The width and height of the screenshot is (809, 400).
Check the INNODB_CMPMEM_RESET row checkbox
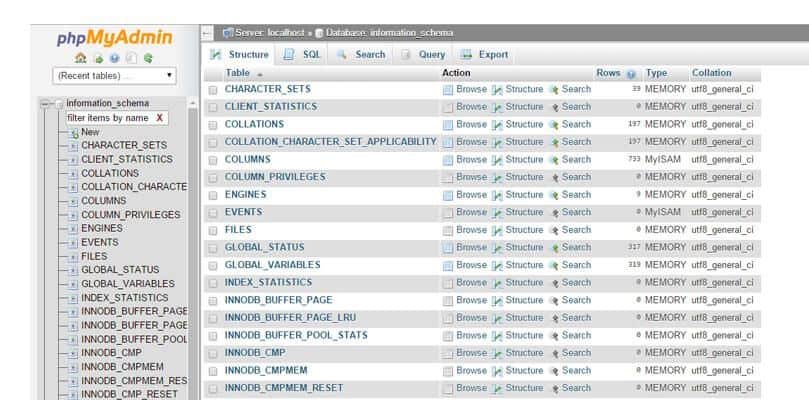point(213,389)
